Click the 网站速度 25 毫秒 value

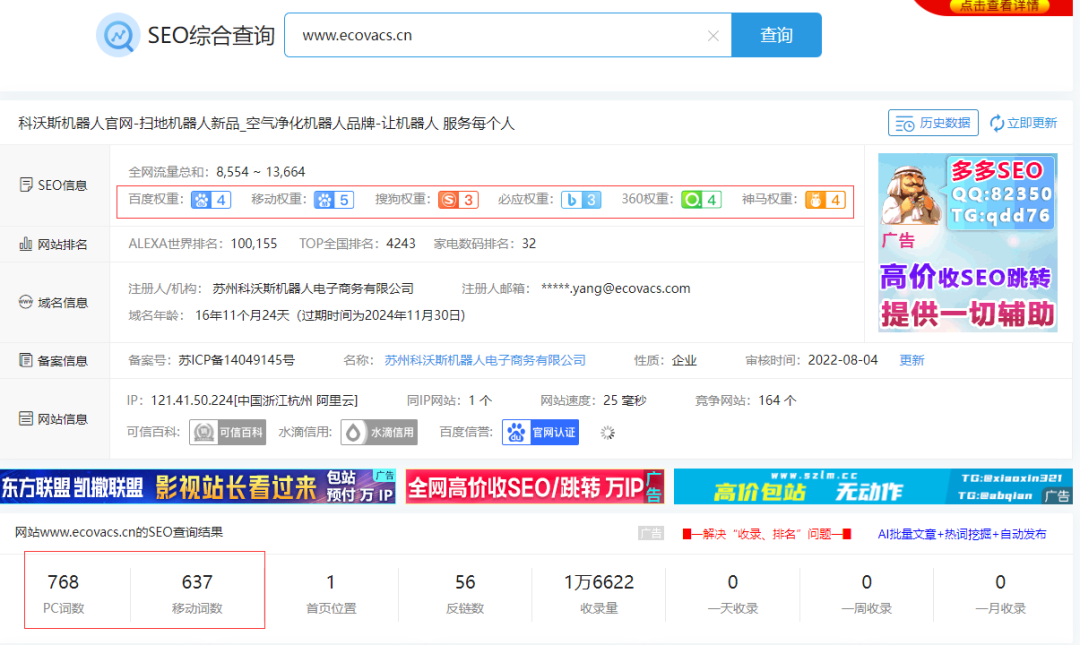(x=625, y=400)
